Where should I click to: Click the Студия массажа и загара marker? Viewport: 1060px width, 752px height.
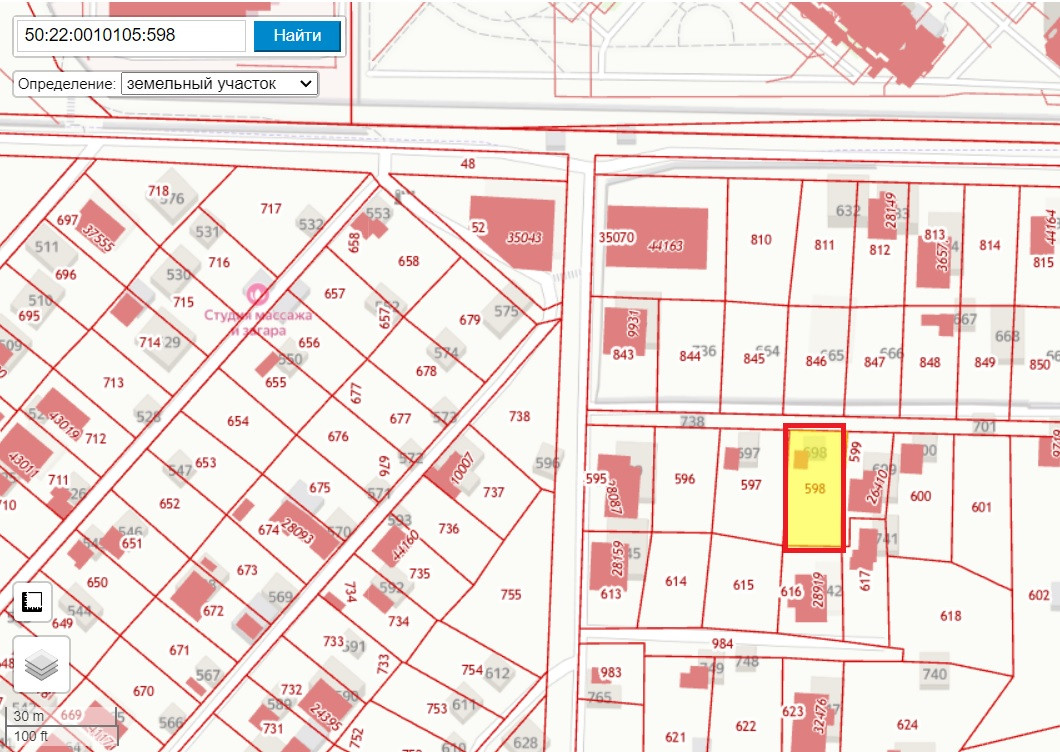point(258,293)
